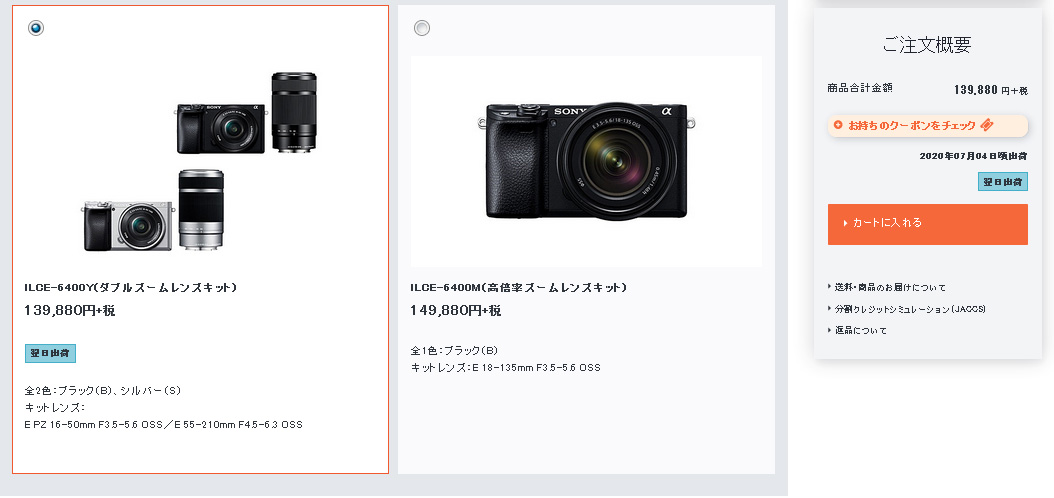The width and height of the screenshot is (1054, 498).
Task: Click the silver ILCE-6400Y double lens kit image
Action: pos(154,211)
